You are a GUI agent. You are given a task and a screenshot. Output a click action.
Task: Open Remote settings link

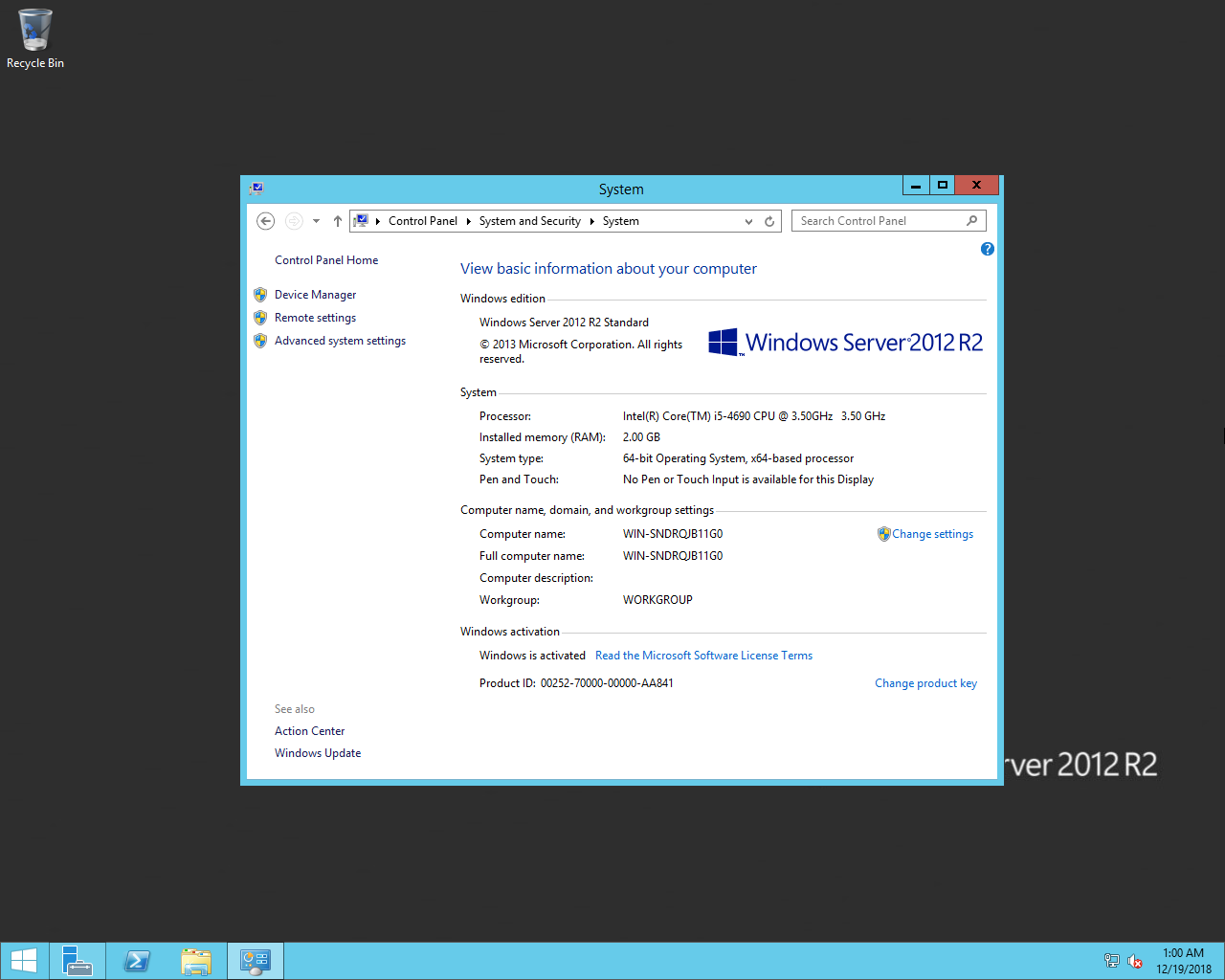tap(315, 318)
